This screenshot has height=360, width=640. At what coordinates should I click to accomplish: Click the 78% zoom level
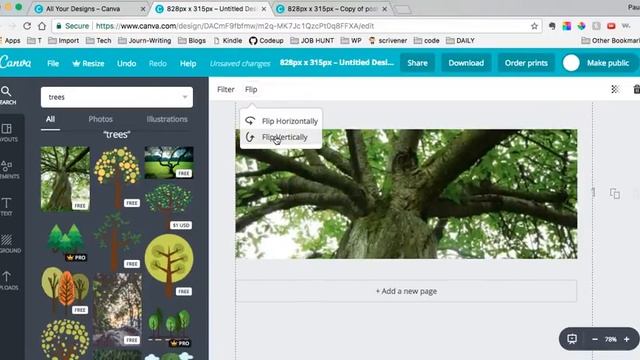(611, 339)
